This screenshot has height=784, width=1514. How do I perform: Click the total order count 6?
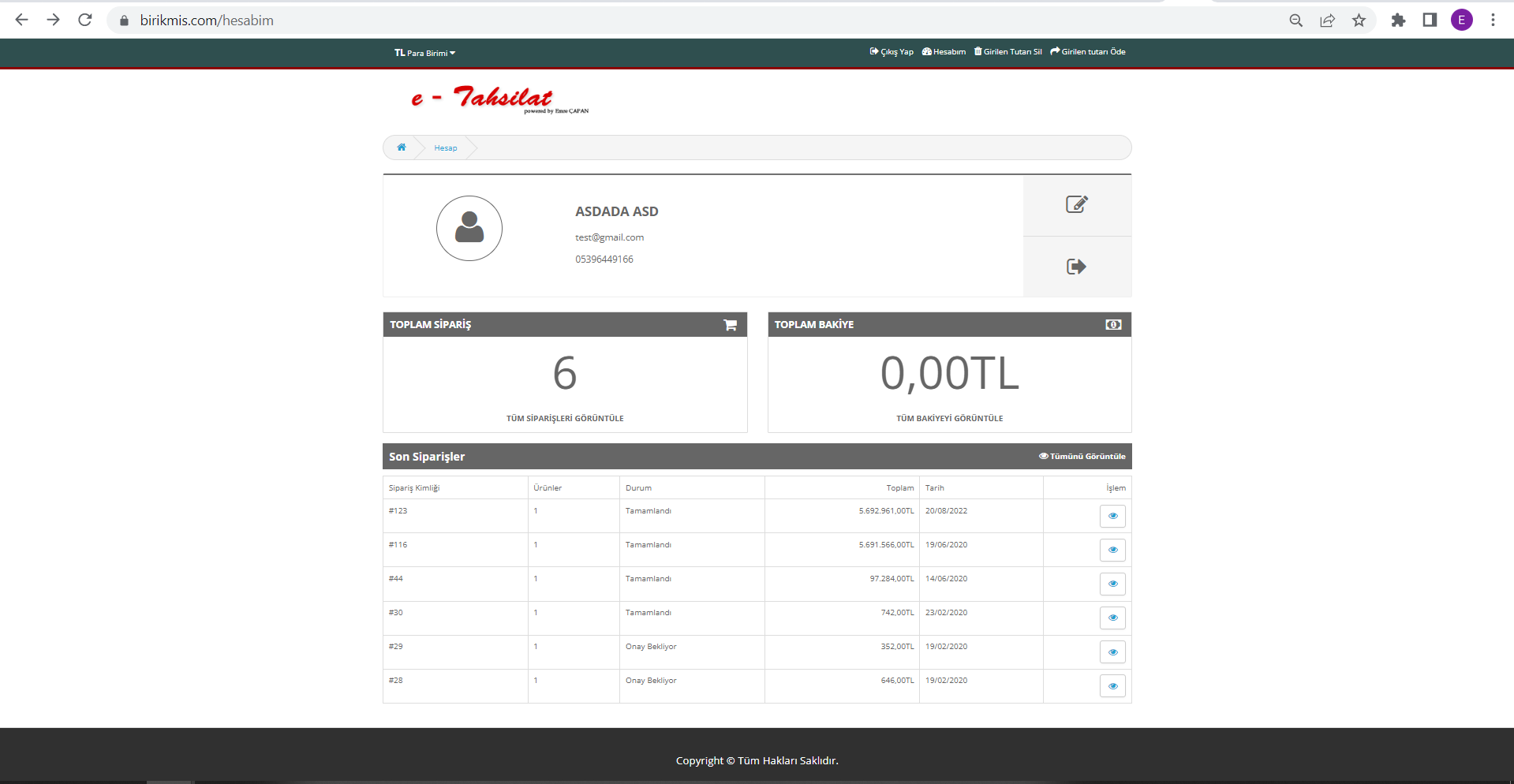click(565, 373)
